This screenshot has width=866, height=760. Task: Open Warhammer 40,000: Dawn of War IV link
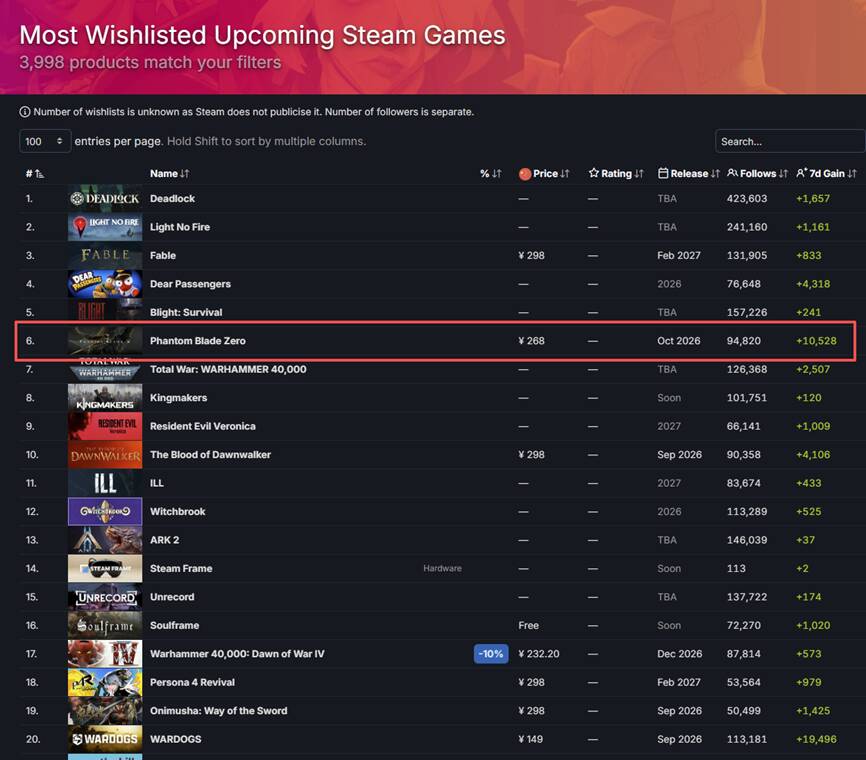(x=237, y=653)
